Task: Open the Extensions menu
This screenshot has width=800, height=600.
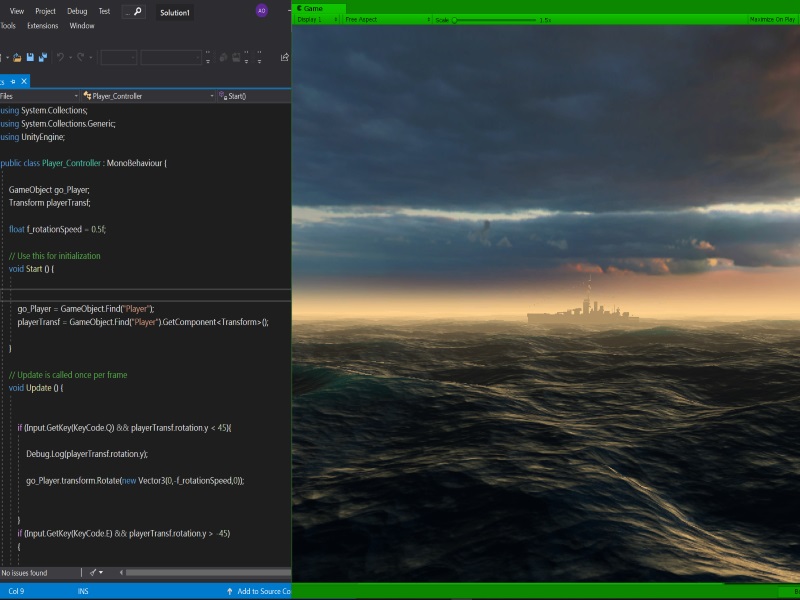Action: 42,26
